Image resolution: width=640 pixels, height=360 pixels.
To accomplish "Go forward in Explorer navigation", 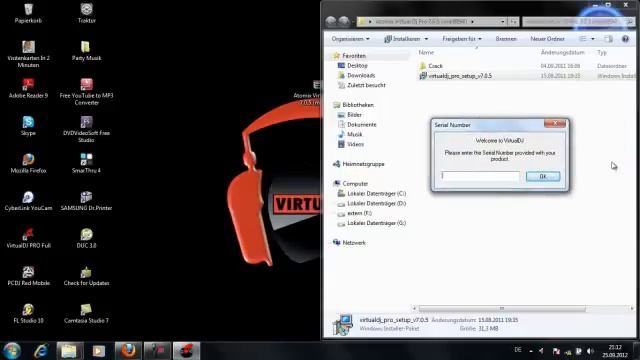I will [x=344, y=21].
